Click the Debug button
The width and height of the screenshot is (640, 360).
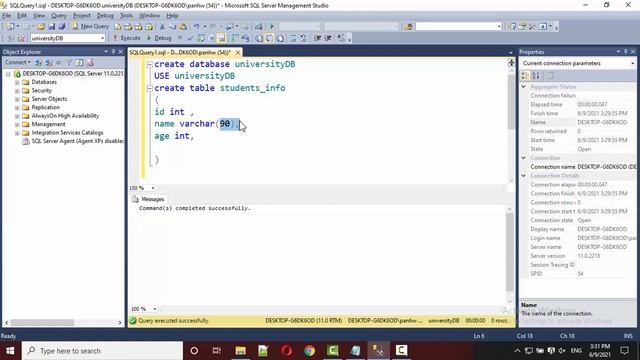tap(159, 38)
